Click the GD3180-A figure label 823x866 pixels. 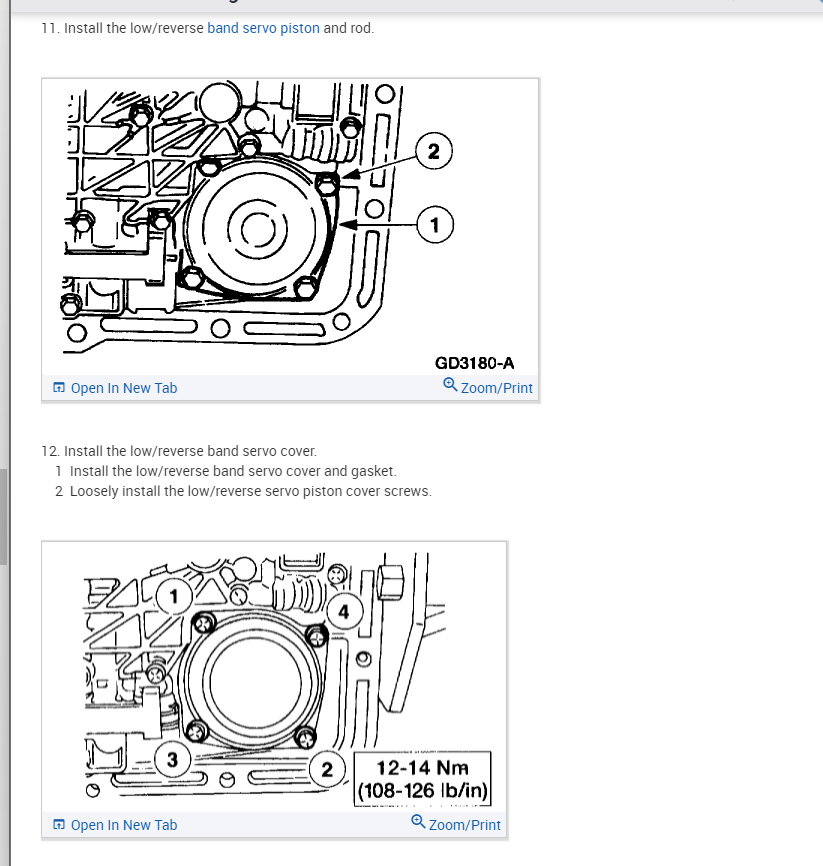[x=474, y=363]
